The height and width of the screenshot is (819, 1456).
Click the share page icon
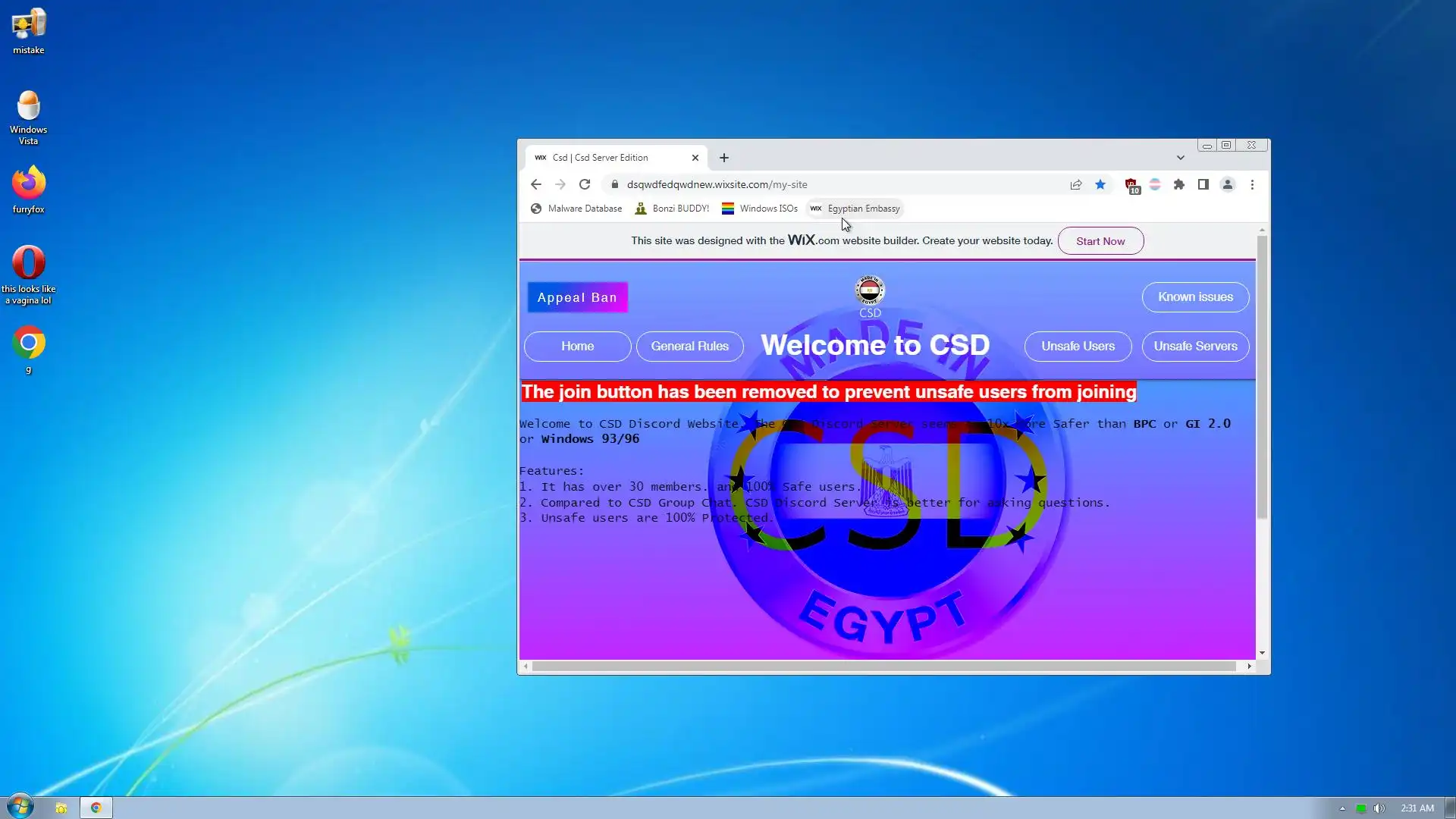pos(1075,184)
